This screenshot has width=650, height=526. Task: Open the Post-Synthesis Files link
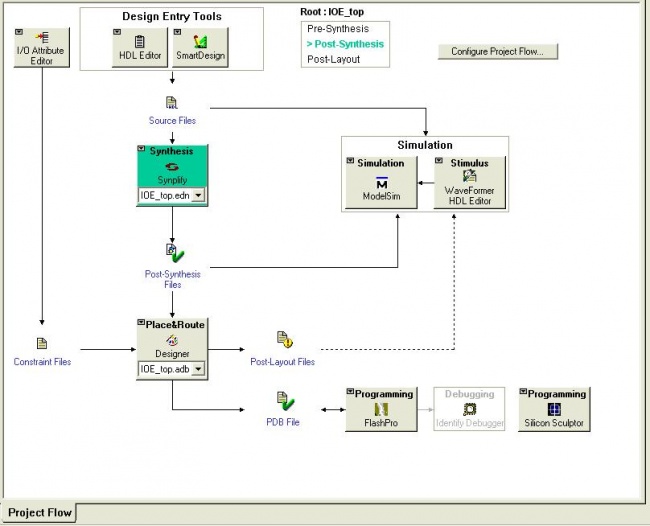(x=172, y=279)
